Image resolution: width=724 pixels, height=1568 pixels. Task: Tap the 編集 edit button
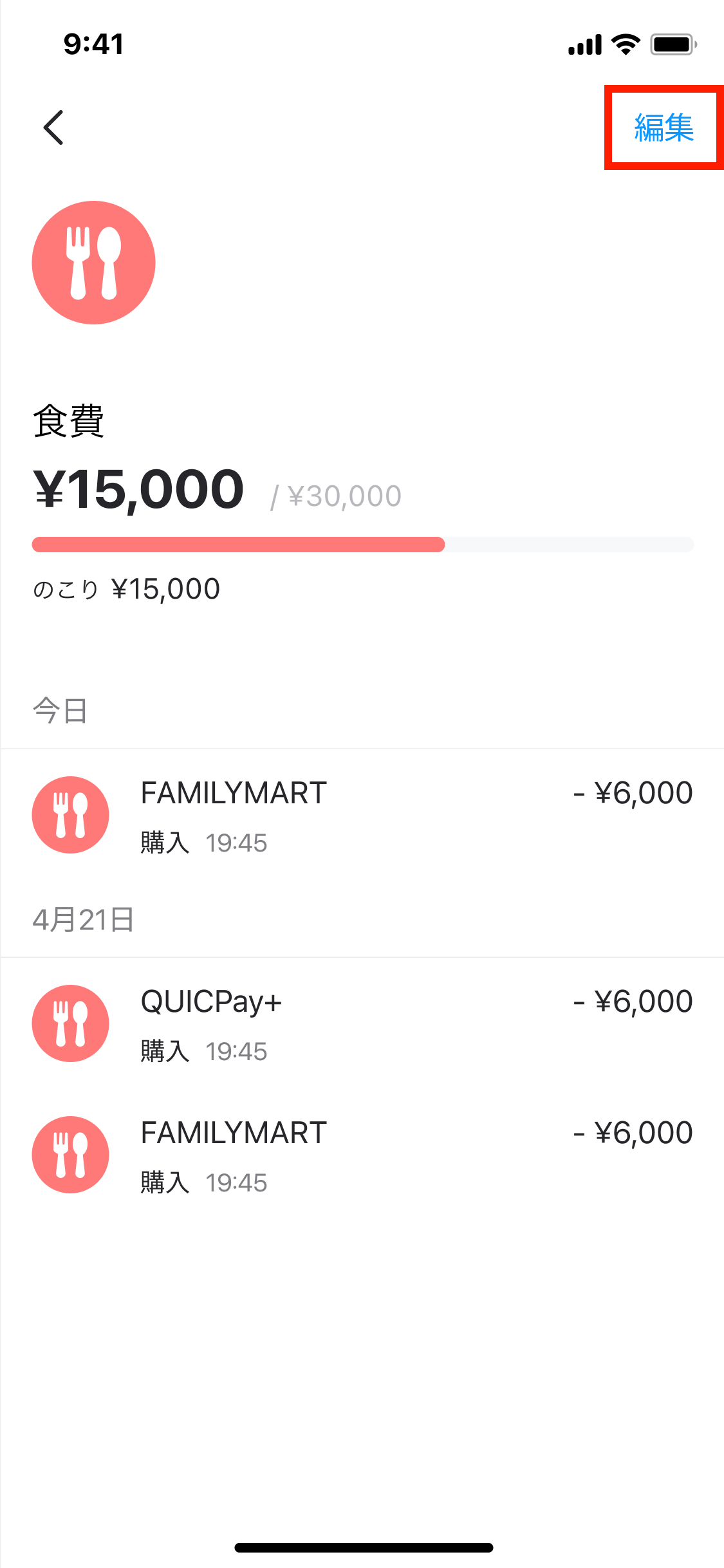coord(664,127)
